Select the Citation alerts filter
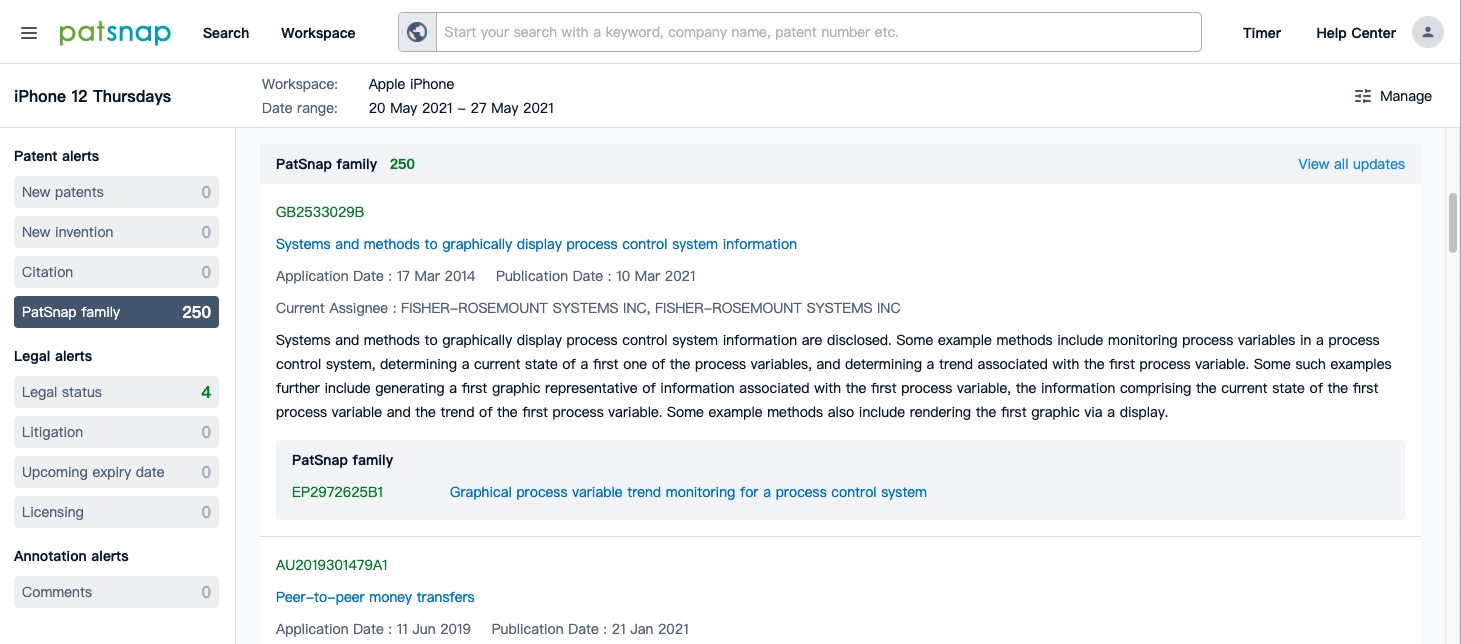This screenshot has width=1461, height=644. [x=116, y=272]
